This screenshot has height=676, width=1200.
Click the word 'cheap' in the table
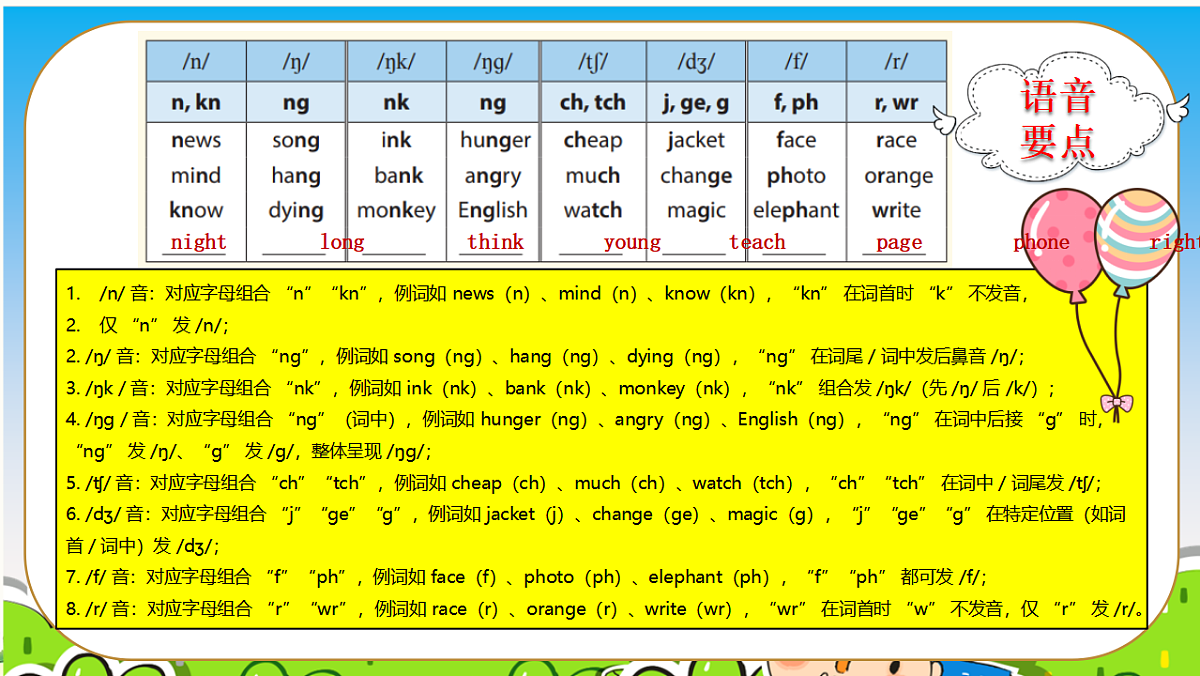point(593,141)
